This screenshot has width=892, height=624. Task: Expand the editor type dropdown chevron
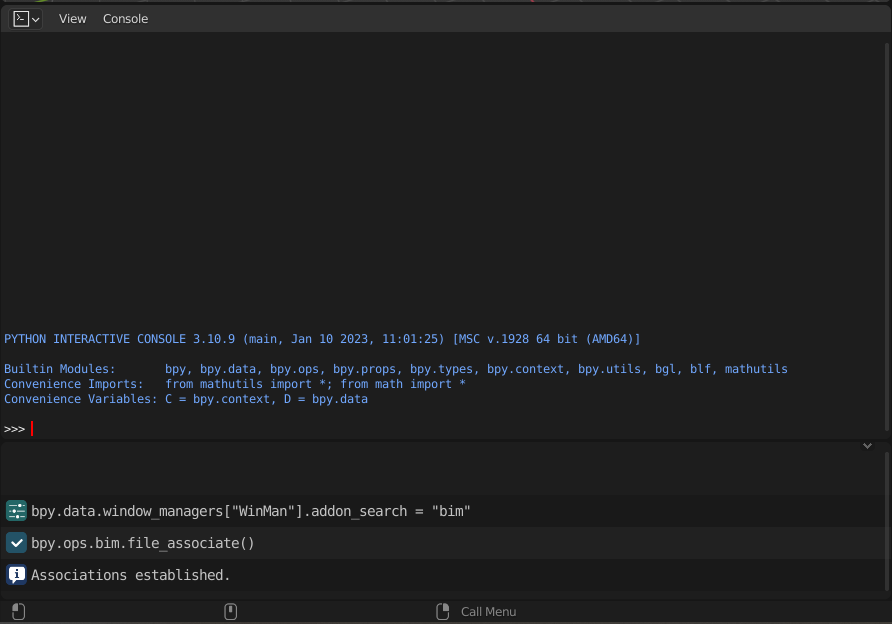tap(35, 18)
